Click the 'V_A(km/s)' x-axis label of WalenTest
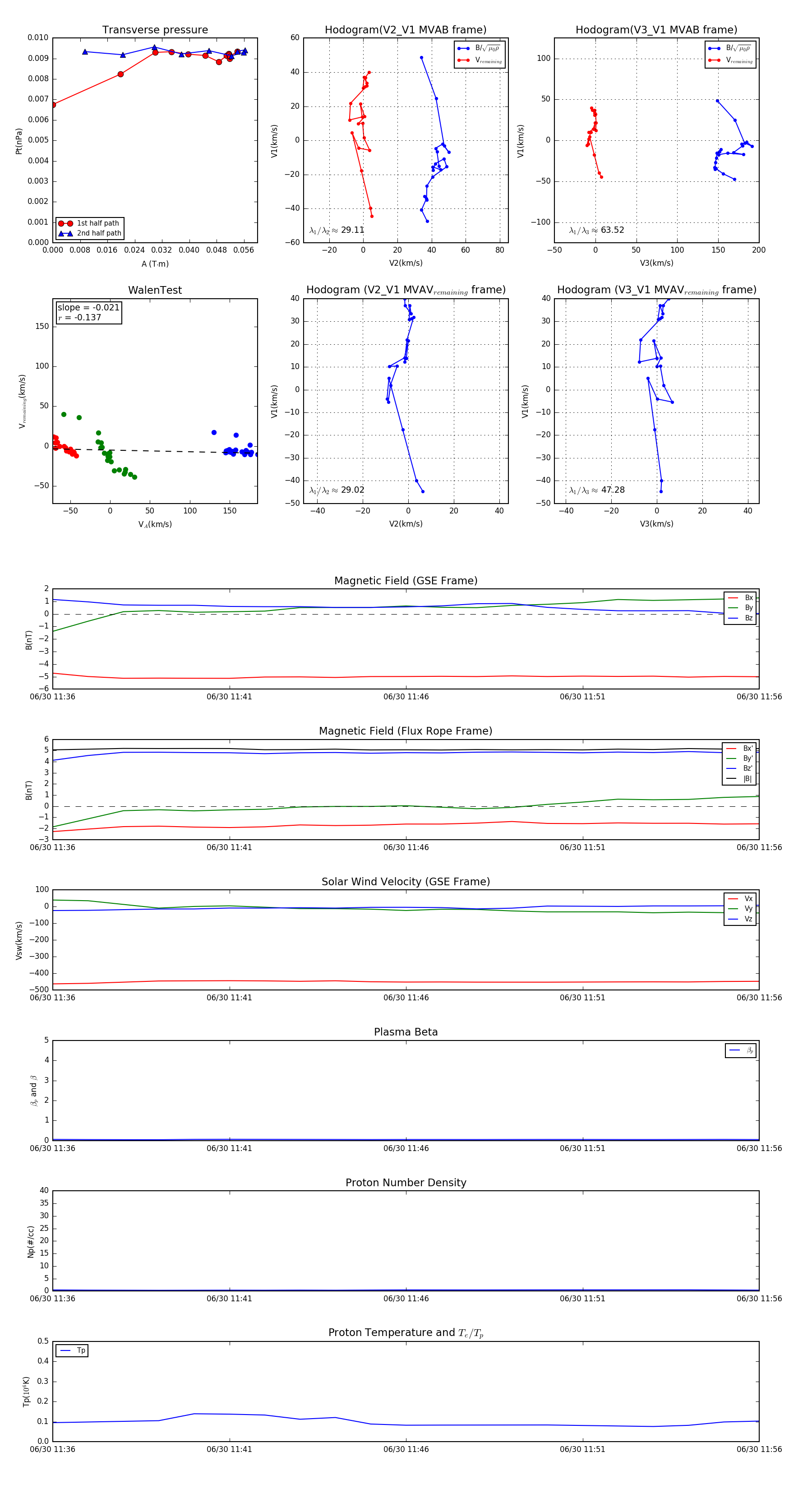This screenshot has height=1489, width=812. (155, 525)
